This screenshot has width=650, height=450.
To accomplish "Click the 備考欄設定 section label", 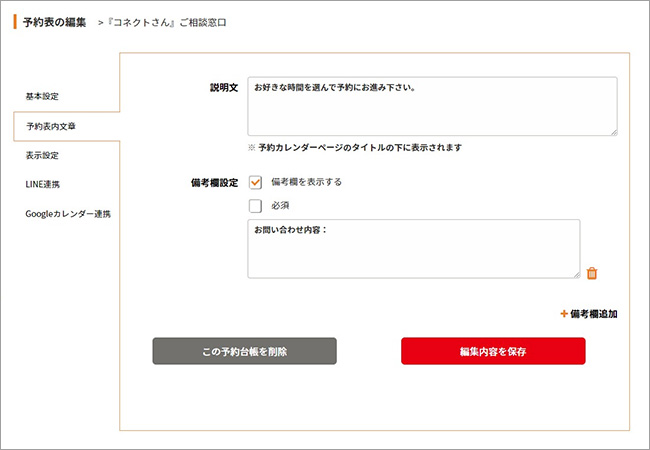I will (213, 183).
